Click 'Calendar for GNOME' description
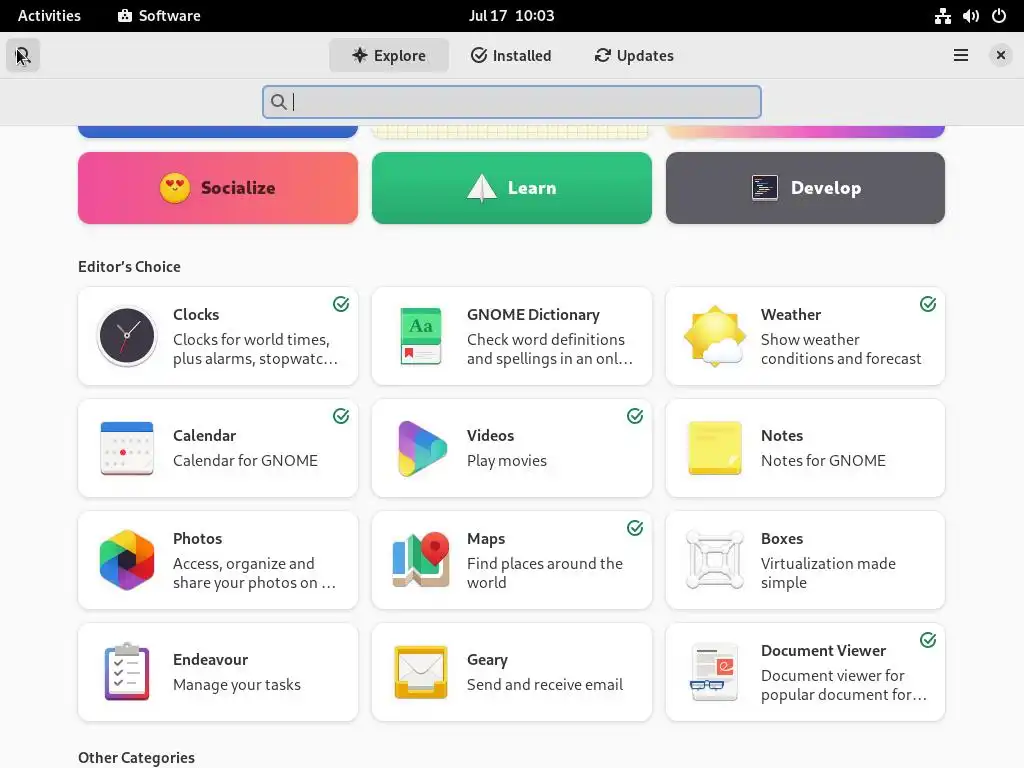Viewport: 1024px width, 768px height. [x=245, y=460]
